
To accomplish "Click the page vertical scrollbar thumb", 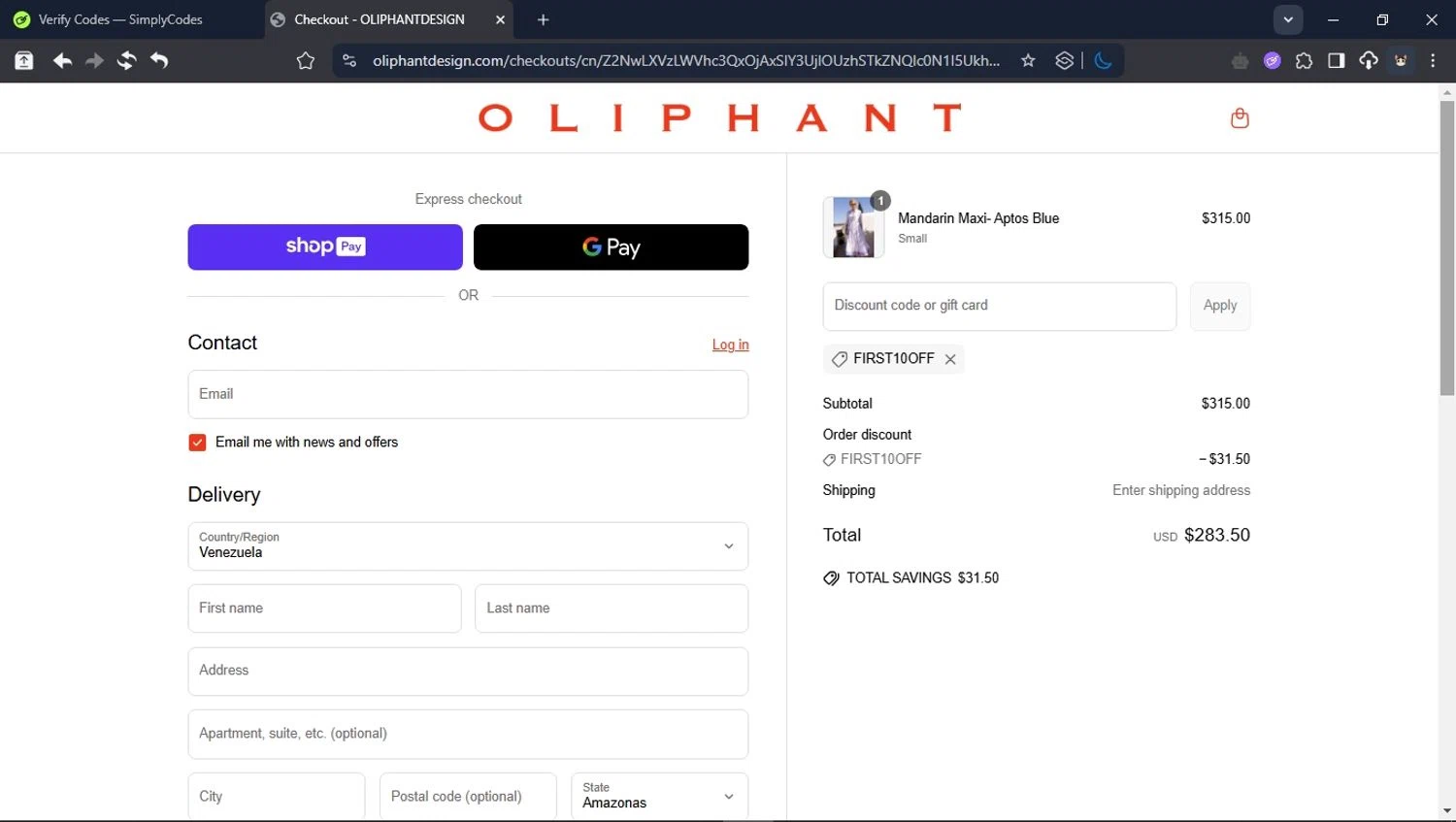I will pyautogui.click(x=1447, y=247).
